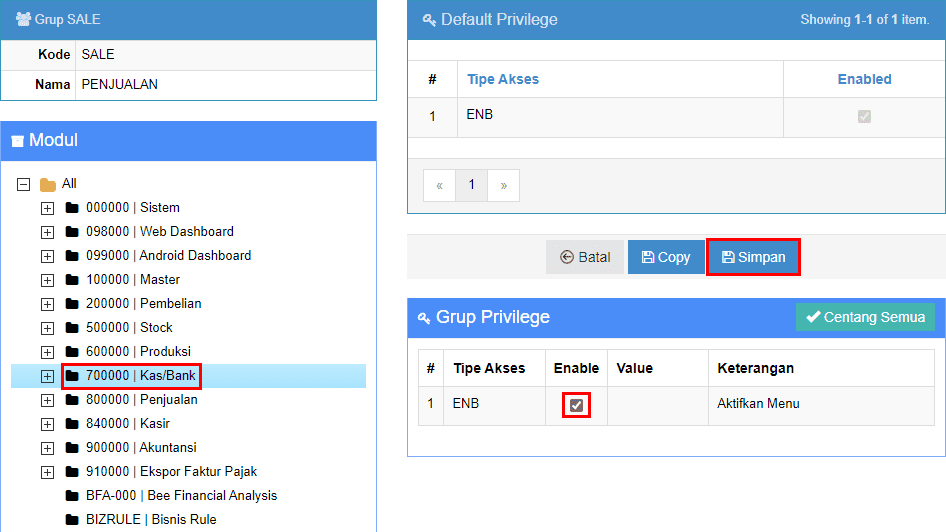
Task: Click the folder icon beside 000000 | Sistem
Action: point(71,208)
